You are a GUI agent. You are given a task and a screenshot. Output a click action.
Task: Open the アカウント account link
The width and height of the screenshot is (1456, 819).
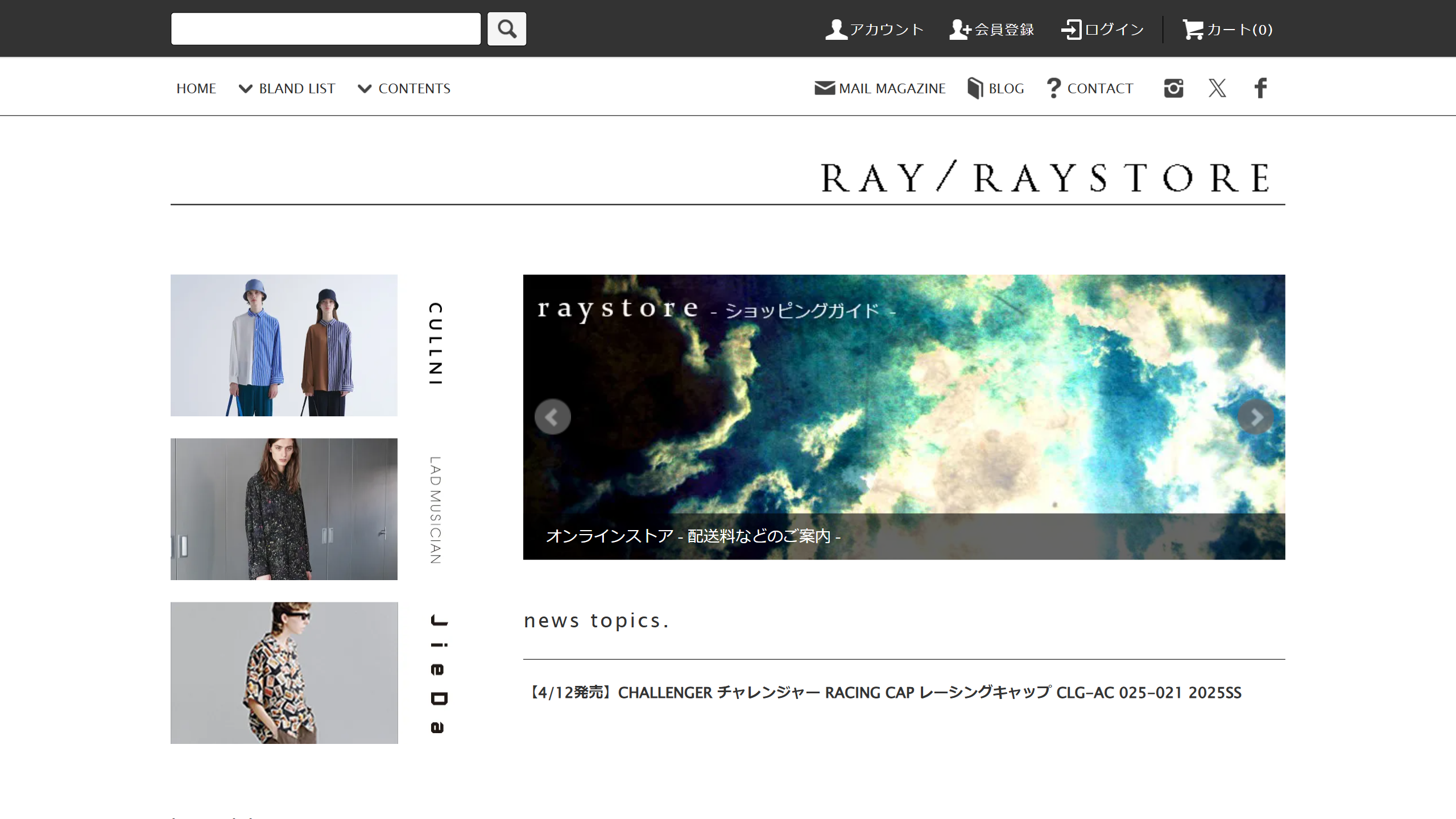874,29
